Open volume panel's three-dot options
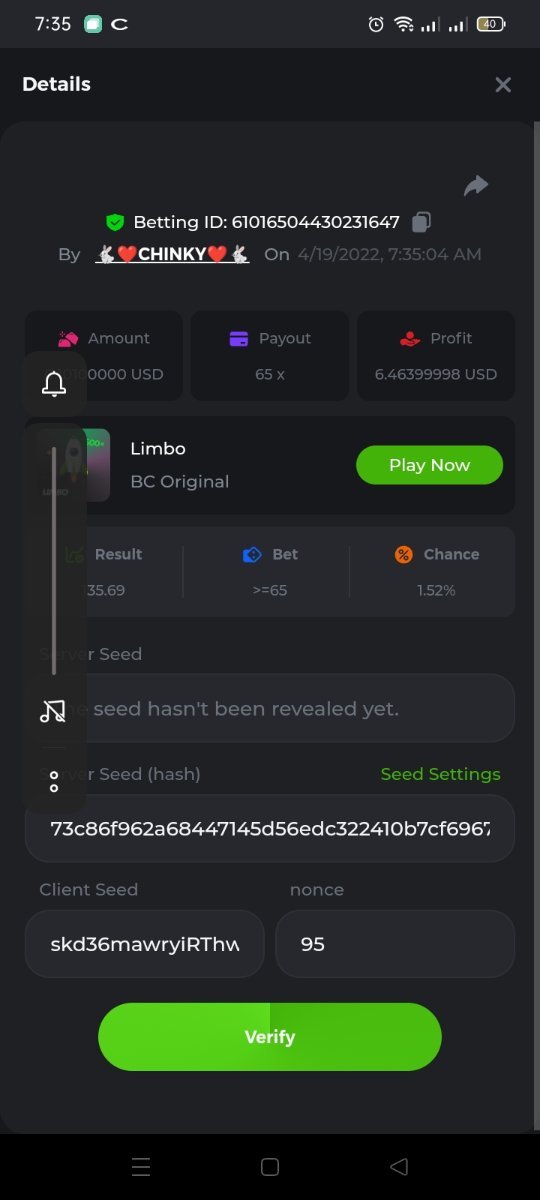540x1200 pixels. pos(54,781)
